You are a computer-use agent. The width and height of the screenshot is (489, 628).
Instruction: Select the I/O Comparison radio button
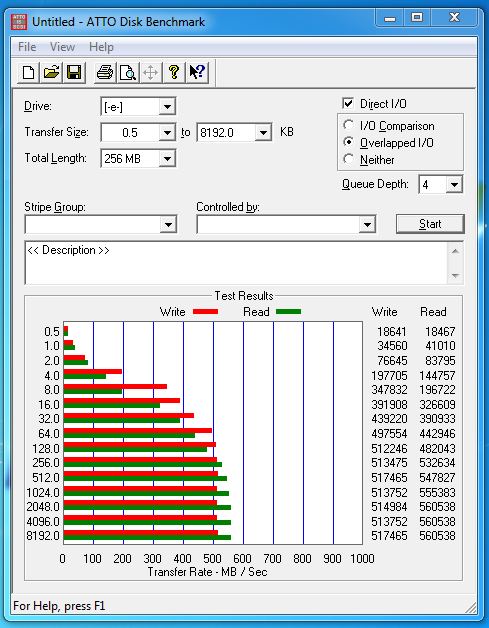pyautogui.click(x=348, y=125)
